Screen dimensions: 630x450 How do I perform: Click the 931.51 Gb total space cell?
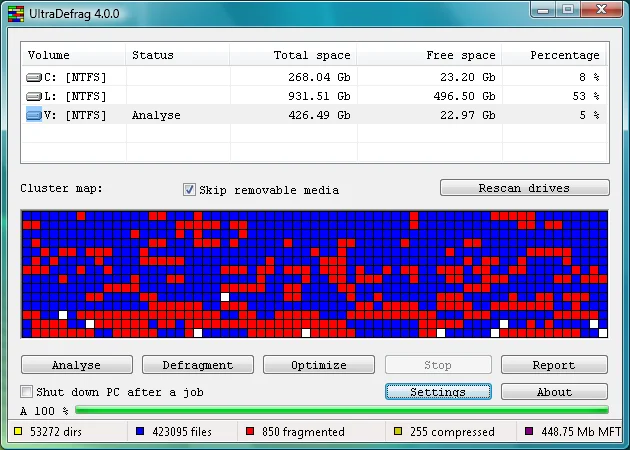coord(319,96)
